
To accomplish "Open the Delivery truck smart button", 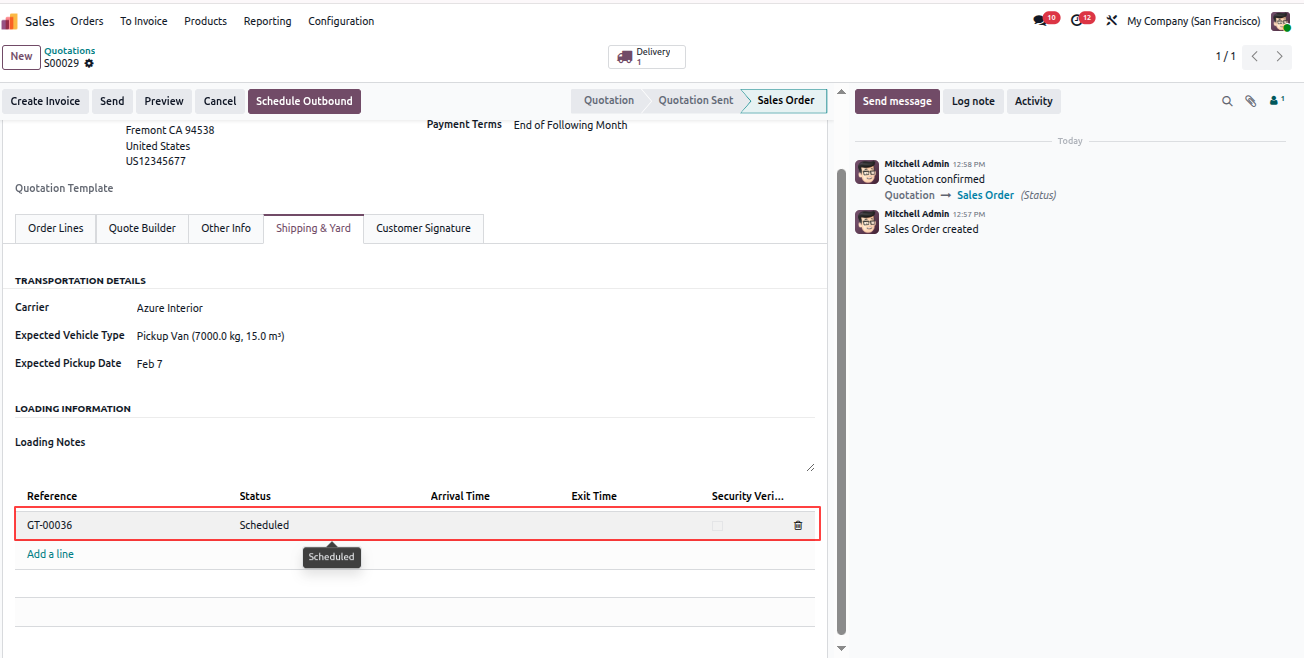I will pos(647,57).
